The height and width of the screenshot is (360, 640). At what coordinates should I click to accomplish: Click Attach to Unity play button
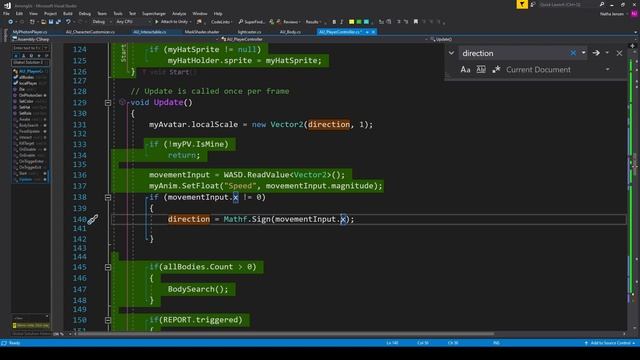tap(172, 22)
